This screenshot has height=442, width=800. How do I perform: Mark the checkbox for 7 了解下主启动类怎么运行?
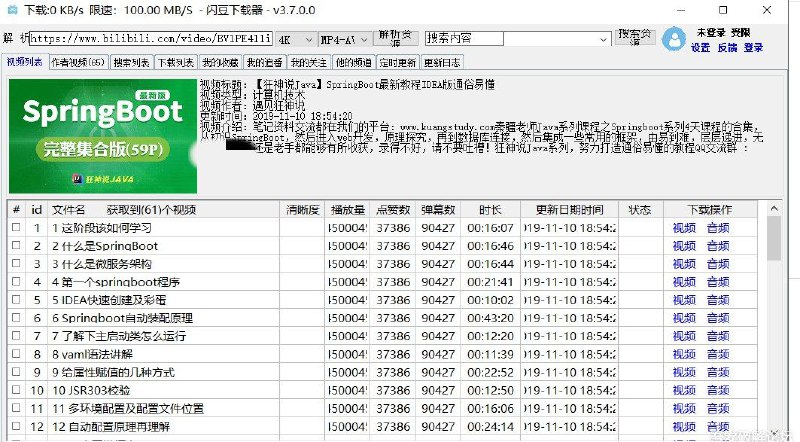(x=16, y=335)
